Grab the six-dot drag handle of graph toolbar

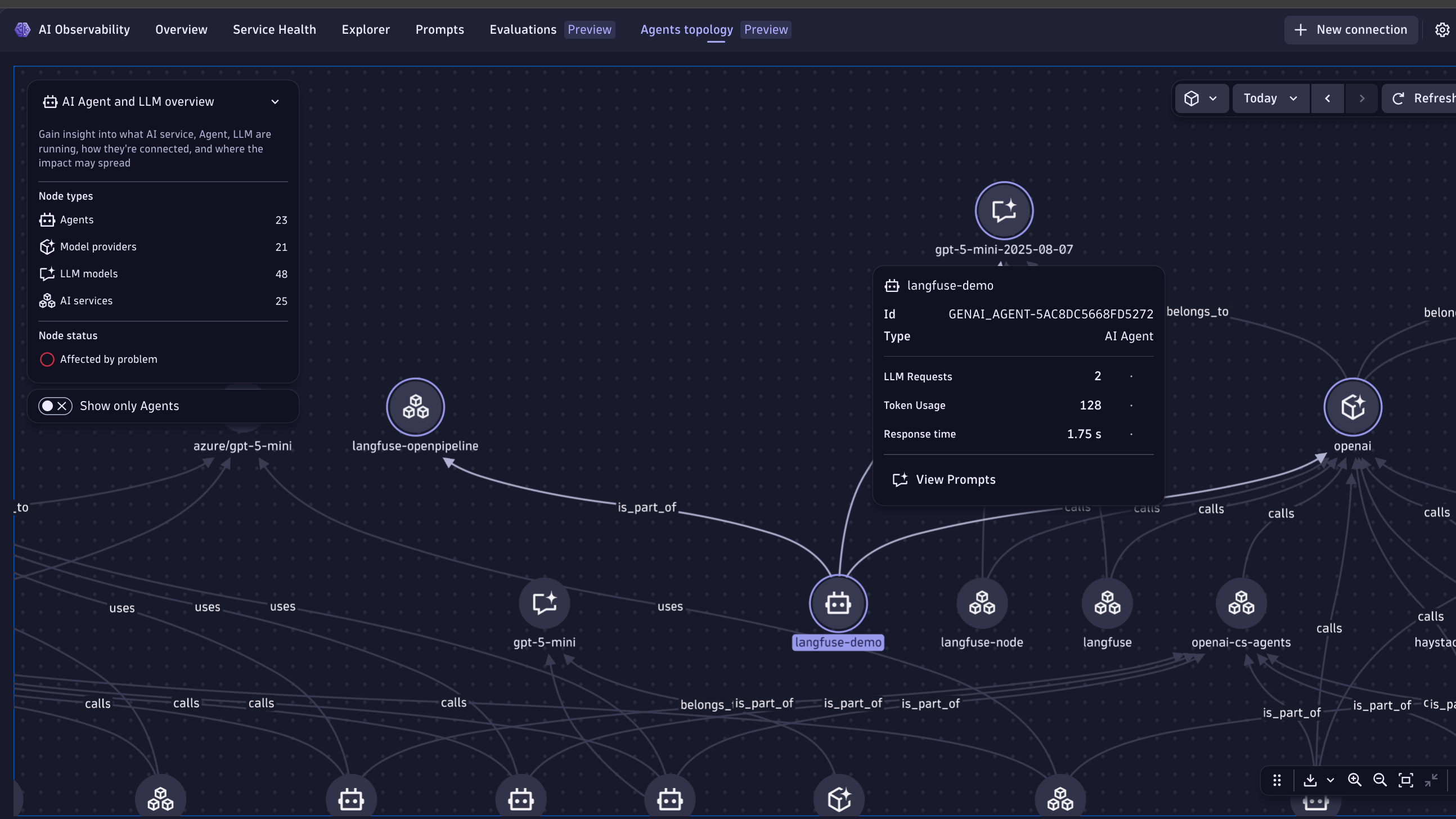pos(1277,780)
